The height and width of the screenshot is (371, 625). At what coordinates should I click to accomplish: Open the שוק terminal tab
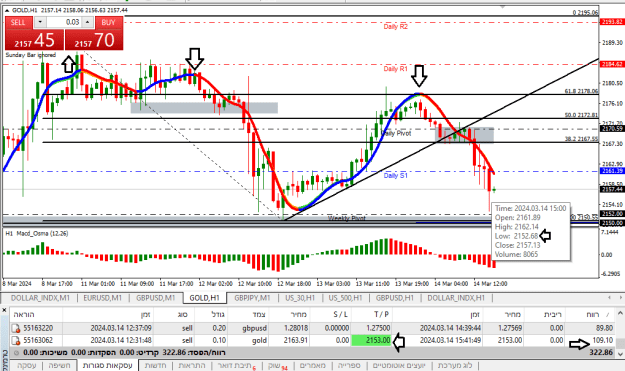click(x=277, y=365)
